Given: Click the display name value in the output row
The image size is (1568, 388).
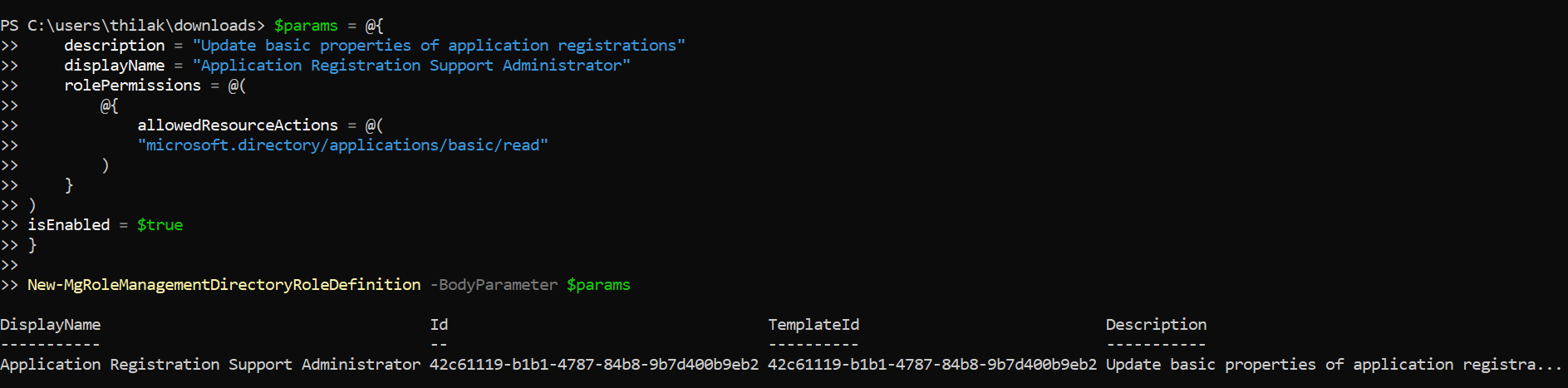Looking at the screenshot, I should click(x=210, y=365).
